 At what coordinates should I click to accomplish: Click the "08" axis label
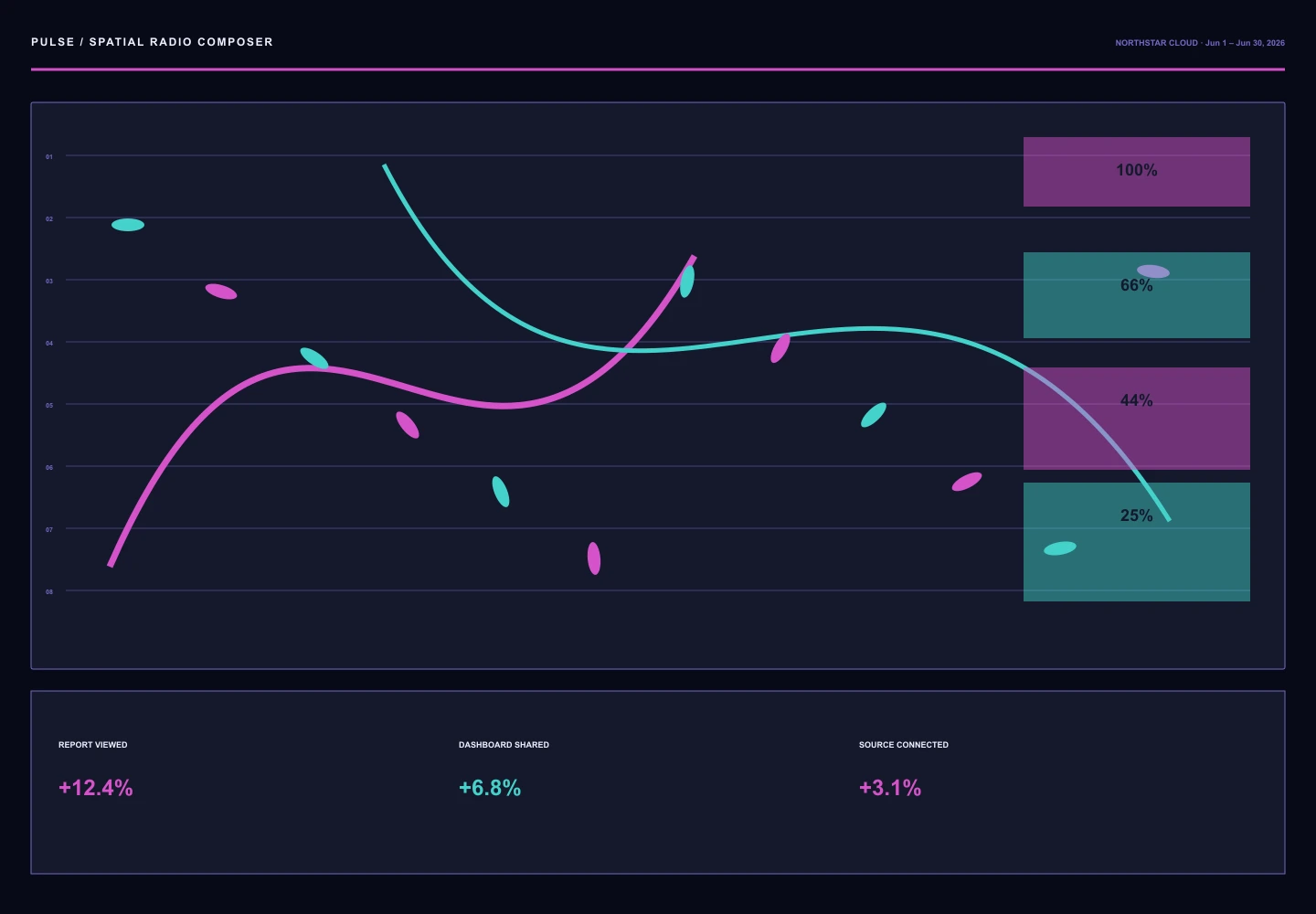49,592
